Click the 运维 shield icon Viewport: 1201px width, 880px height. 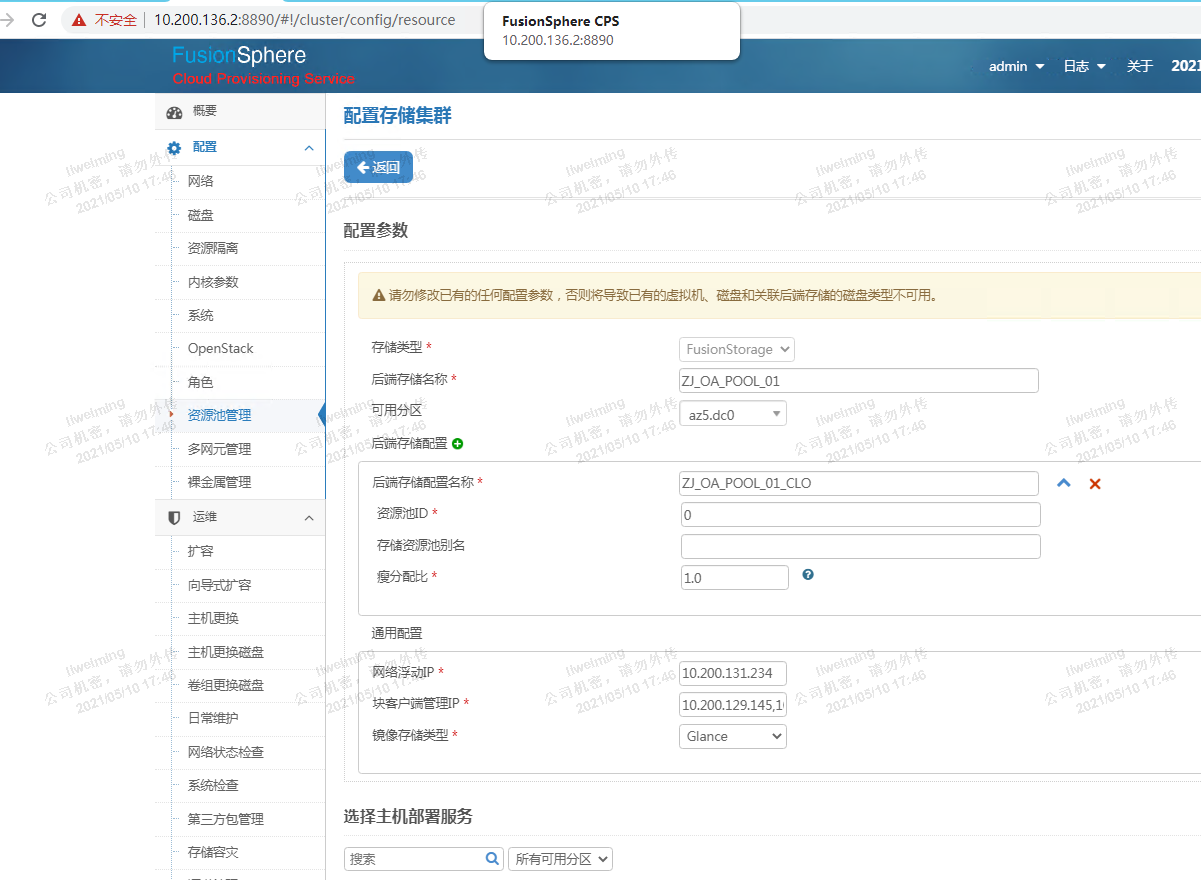[174, 518]
